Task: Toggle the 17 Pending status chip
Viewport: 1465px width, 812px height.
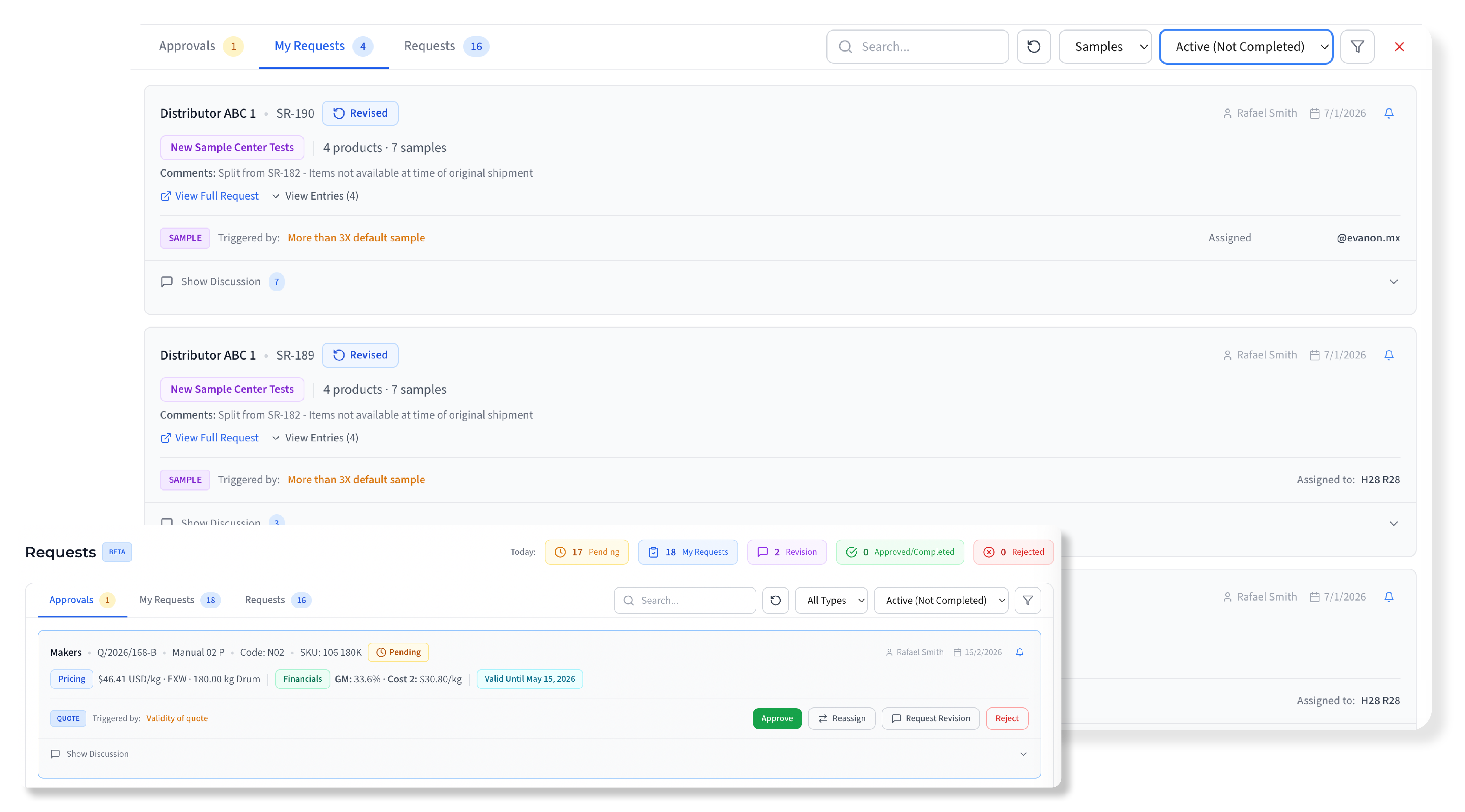Action: (586, 552)
